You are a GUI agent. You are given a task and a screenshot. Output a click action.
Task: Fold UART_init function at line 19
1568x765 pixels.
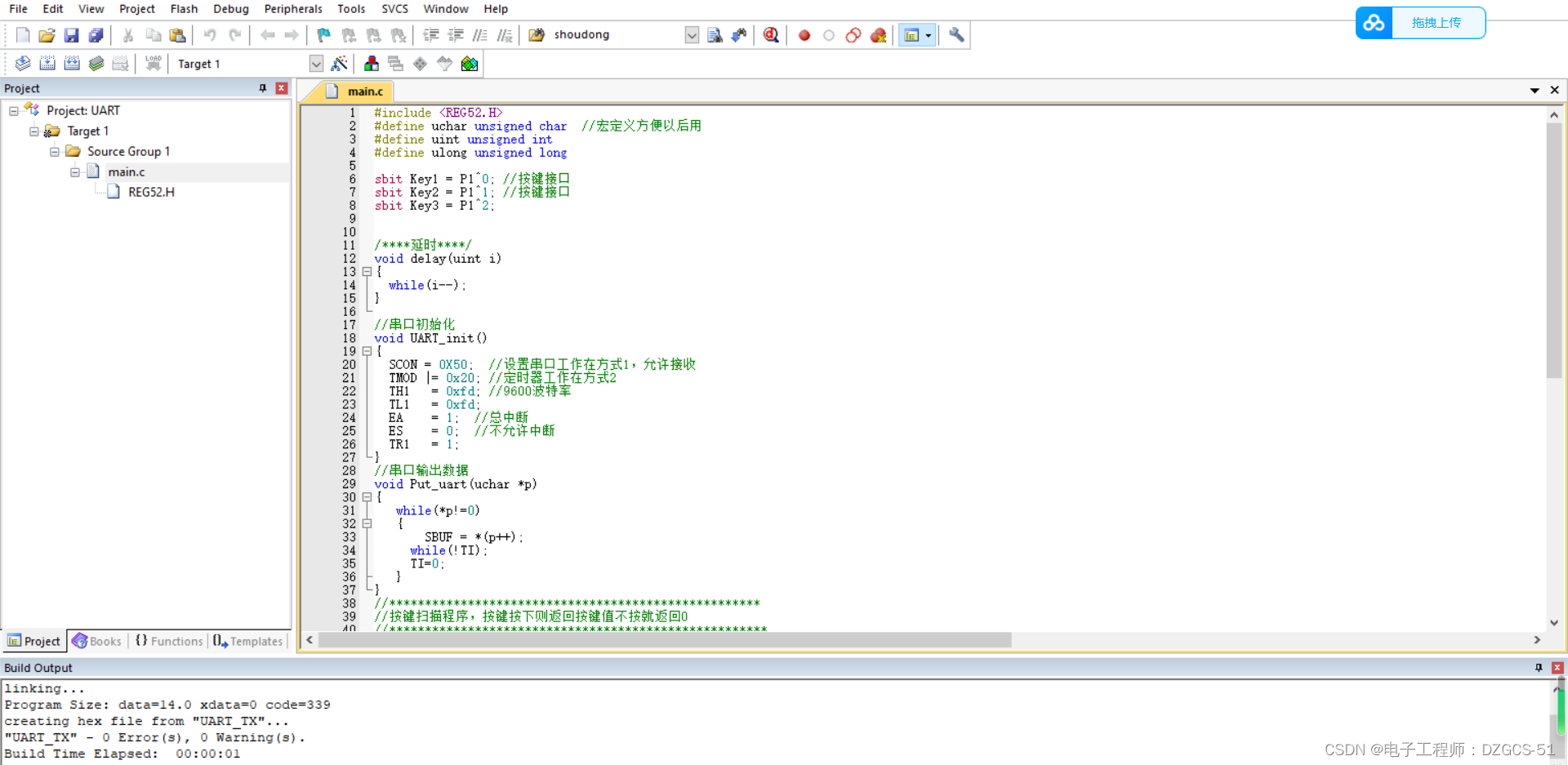(x=367, y=351)
